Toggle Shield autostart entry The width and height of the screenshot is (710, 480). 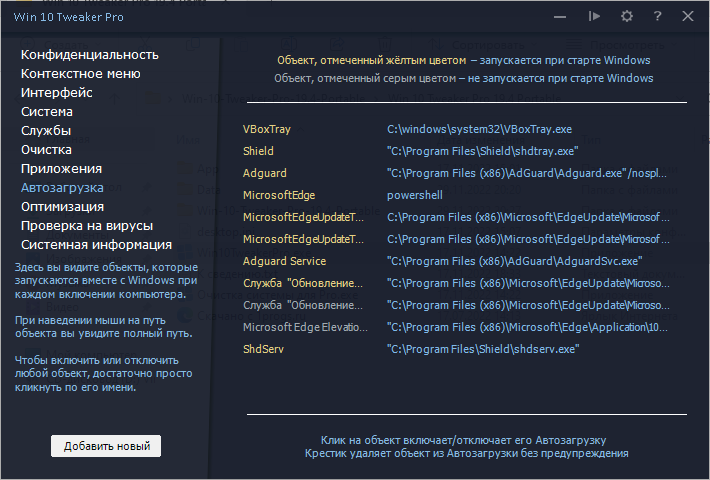pos(258,151)
